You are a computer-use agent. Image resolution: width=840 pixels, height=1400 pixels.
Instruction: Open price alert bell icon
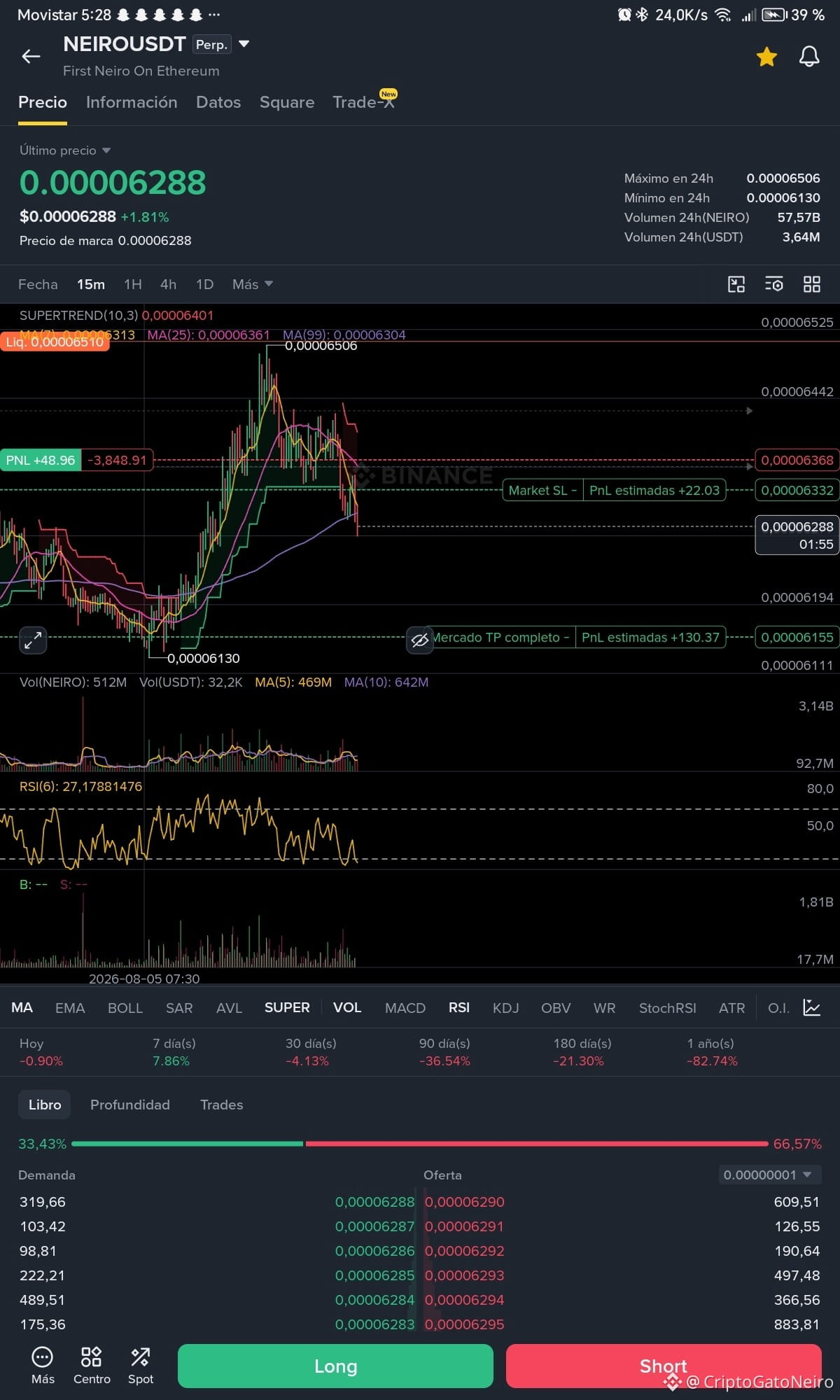click(x=809, y=57)
